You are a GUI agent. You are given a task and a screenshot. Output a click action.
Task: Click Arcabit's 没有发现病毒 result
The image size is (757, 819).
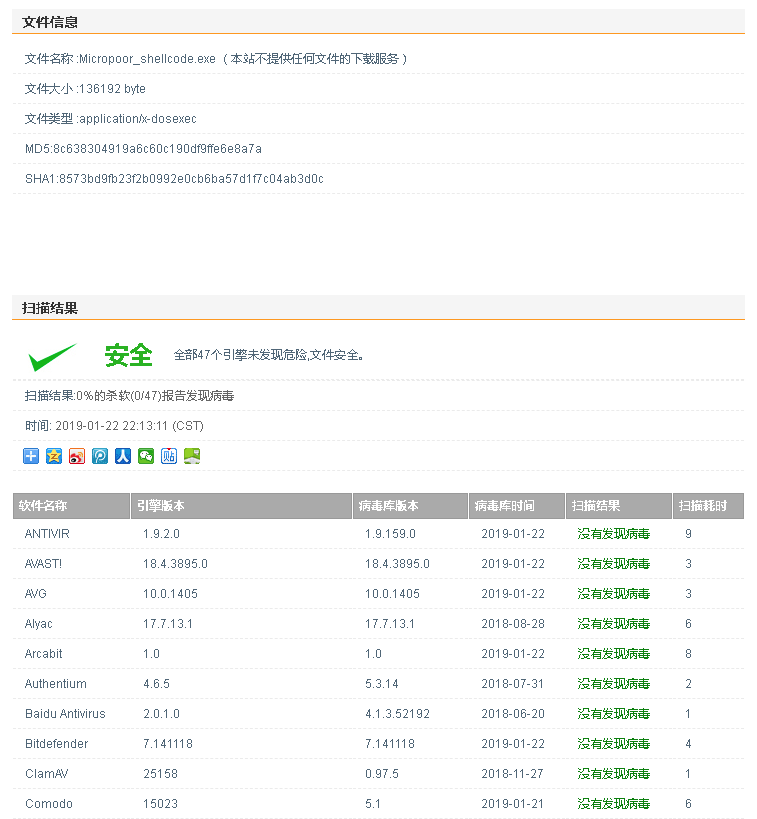(613, 654)
